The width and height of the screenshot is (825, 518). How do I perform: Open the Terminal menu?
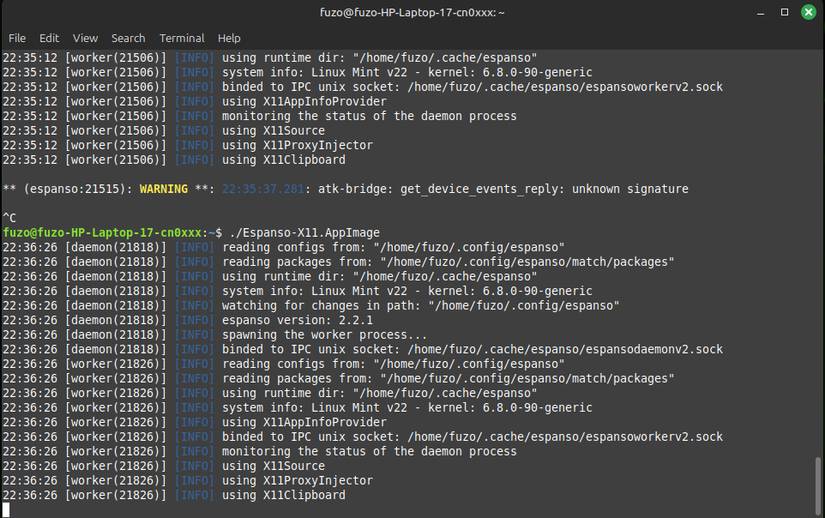[x=181, y=38]
